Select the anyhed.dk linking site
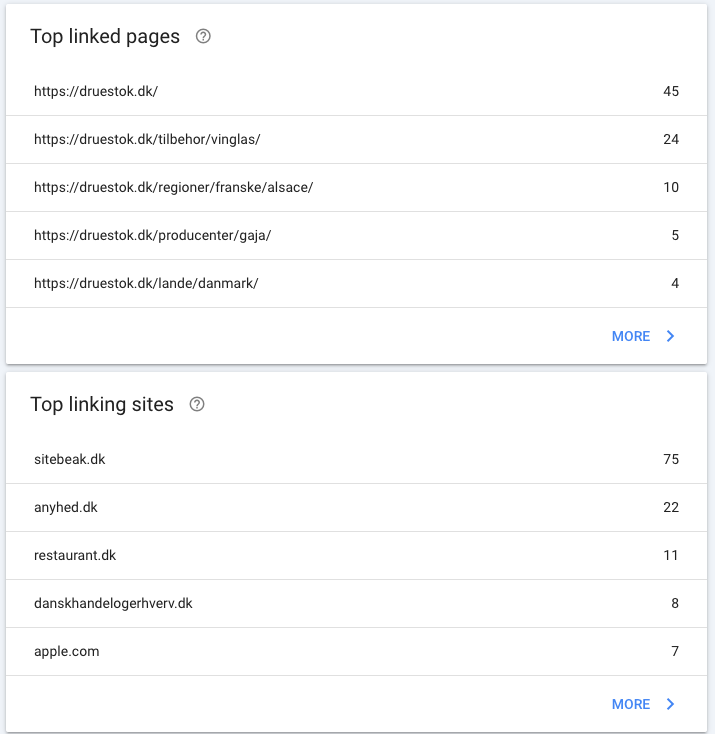Viewport: 715px width, 734px height. click(x=356, y=507)
